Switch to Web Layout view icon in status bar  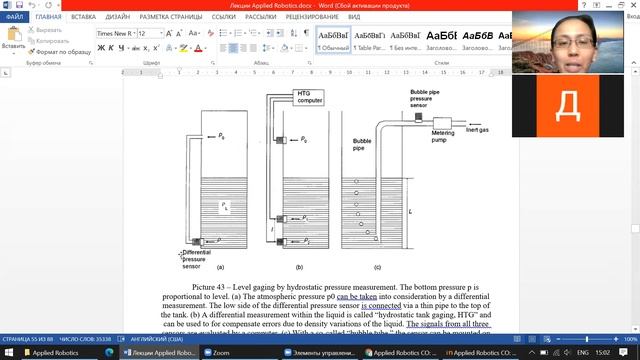[x=547, y=339]
